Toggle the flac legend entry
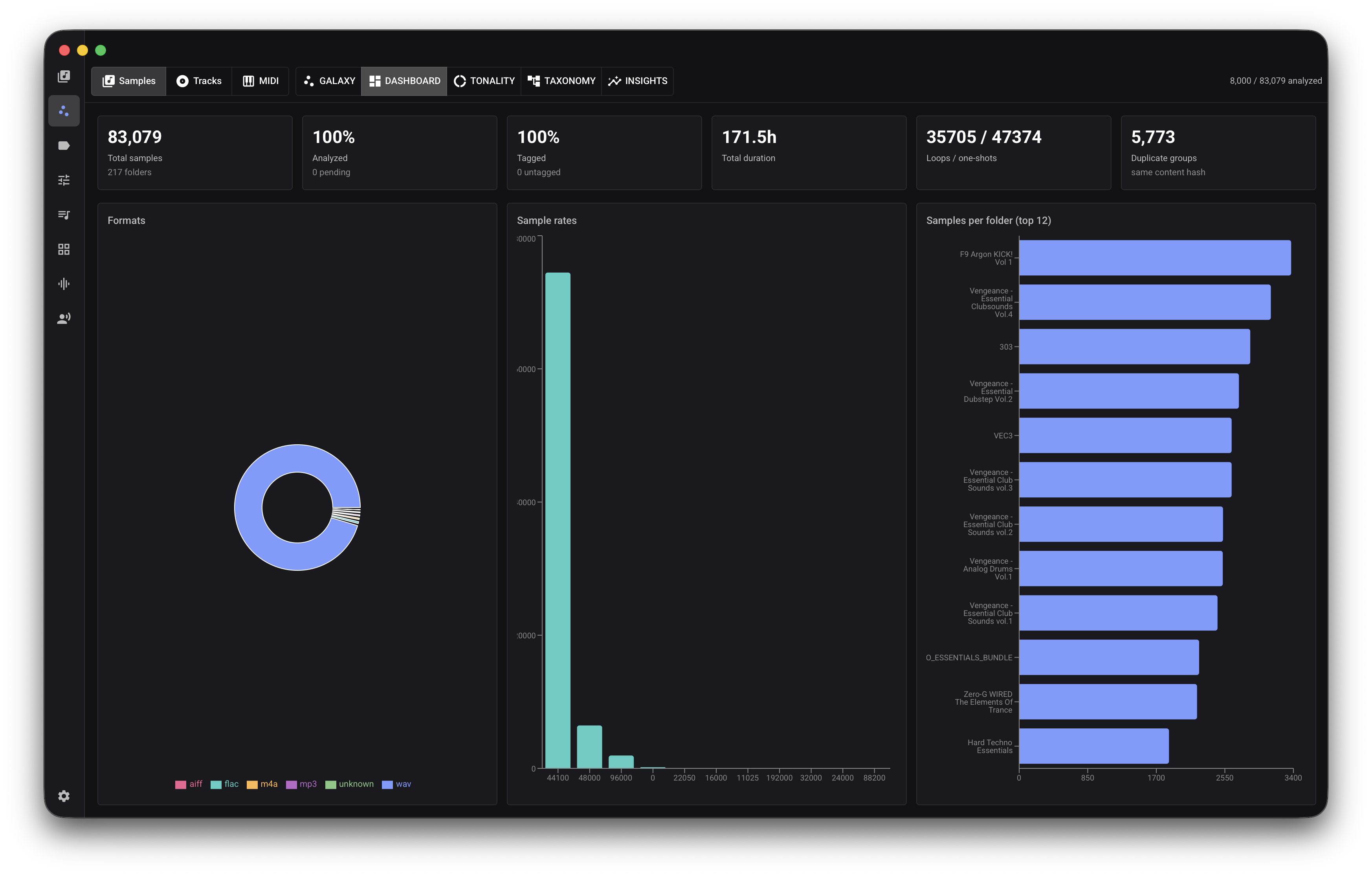Viewport: 1372px width, 876px height. 224,784
